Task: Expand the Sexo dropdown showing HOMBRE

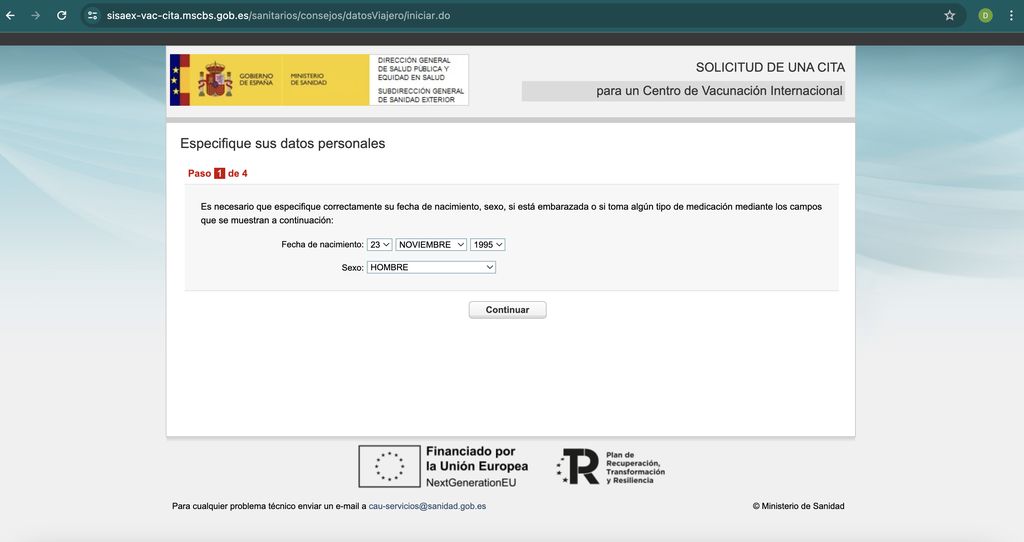Action: [x=431, y=267]
